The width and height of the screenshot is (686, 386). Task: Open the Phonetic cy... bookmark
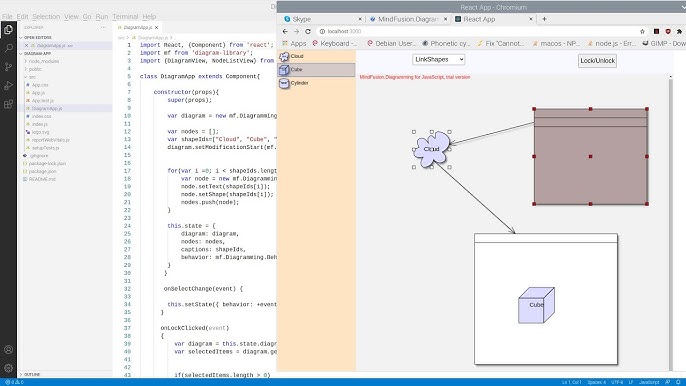pyautogui.click(x=446, y=43)
